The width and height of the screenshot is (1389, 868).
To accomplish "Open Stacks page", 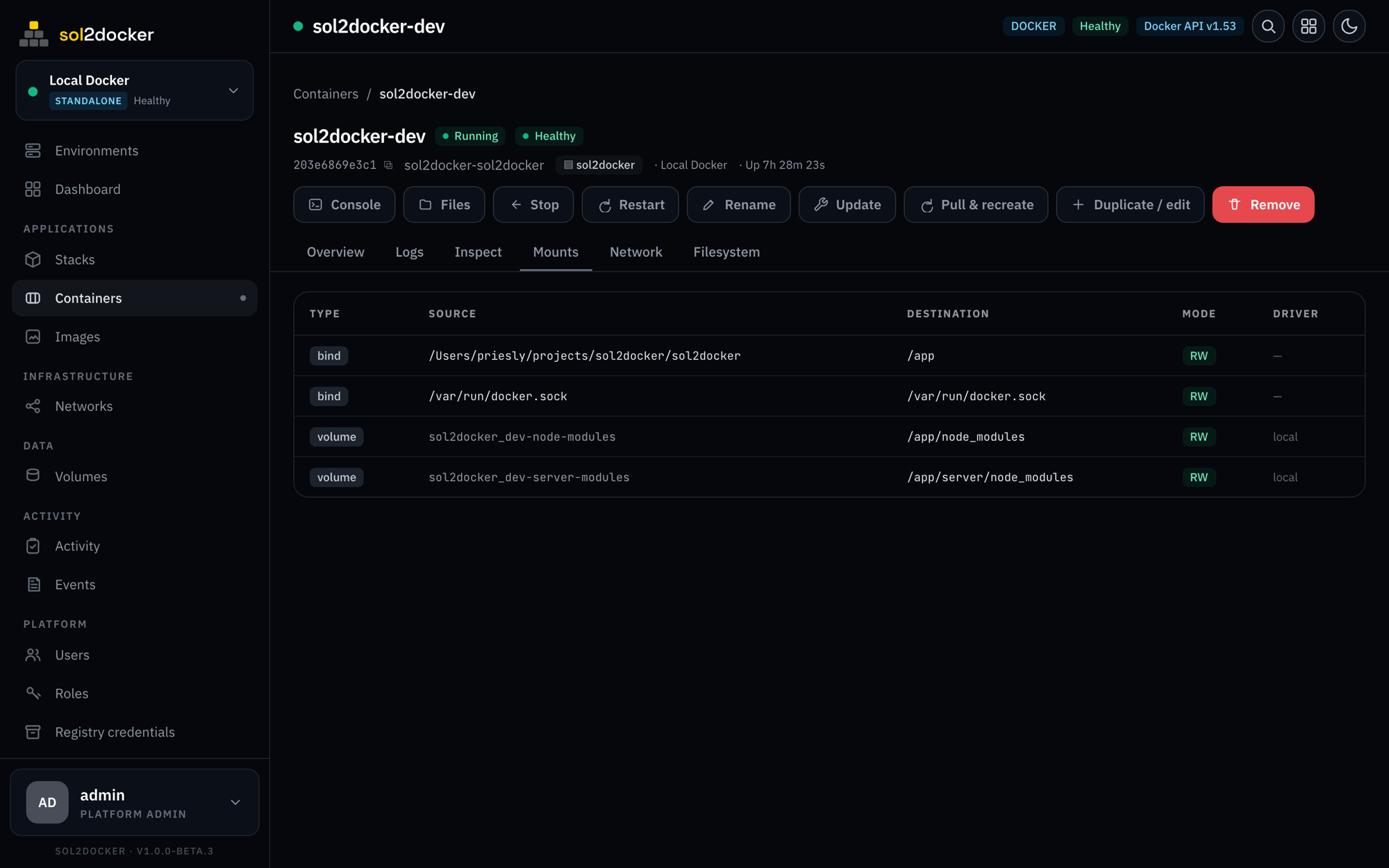I will tap(135, 259).
